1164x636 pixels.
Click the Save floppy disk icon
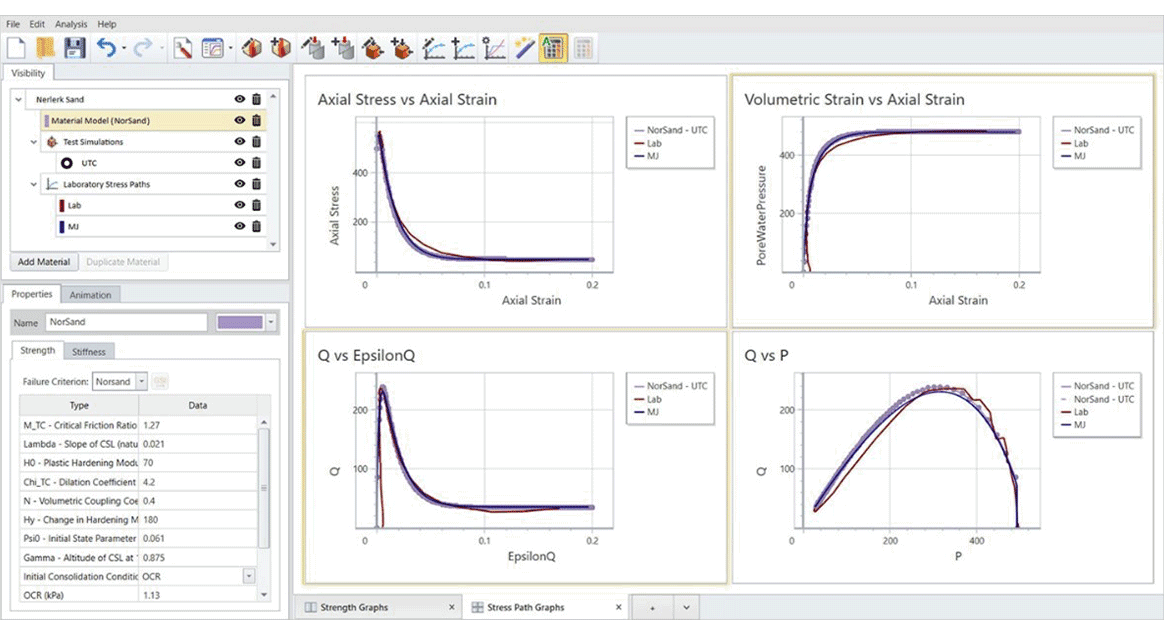(x=74, y=48)
